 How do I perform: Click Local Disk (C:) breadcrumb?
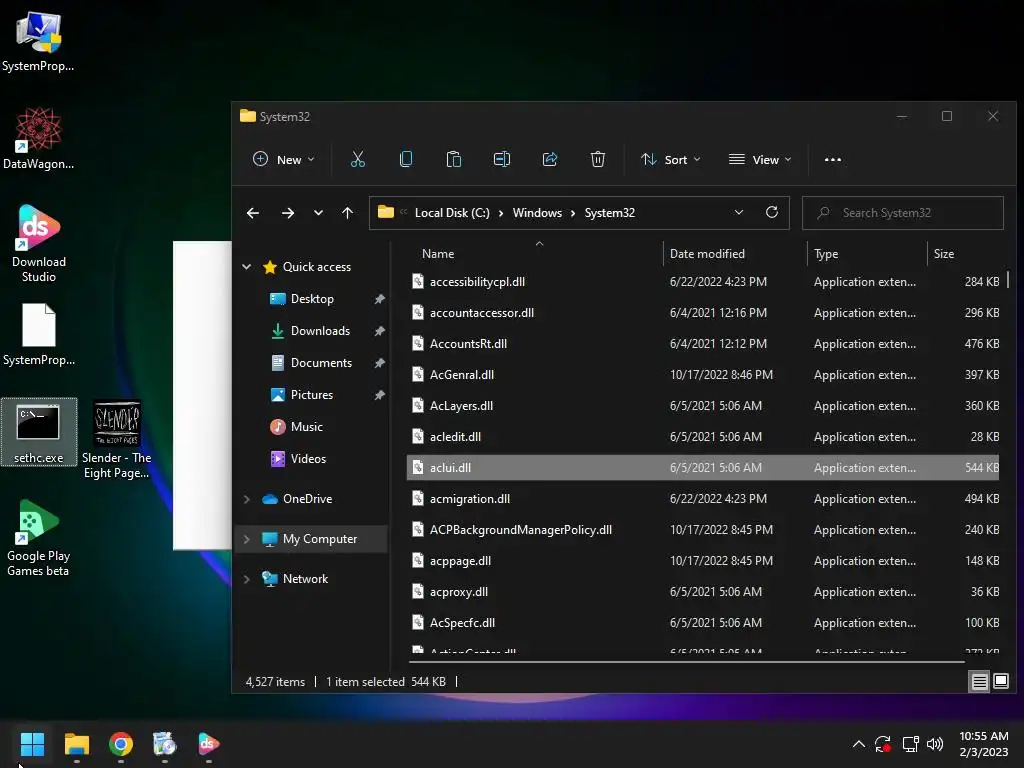tap(452, 213)
